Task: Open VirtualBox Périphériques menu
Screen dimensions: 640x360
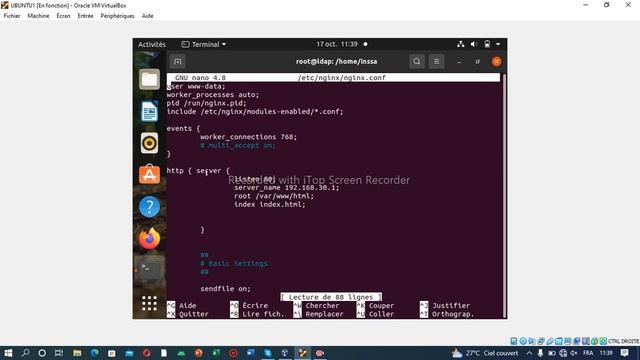Action: pyautogui.click(x=118, y=16)
